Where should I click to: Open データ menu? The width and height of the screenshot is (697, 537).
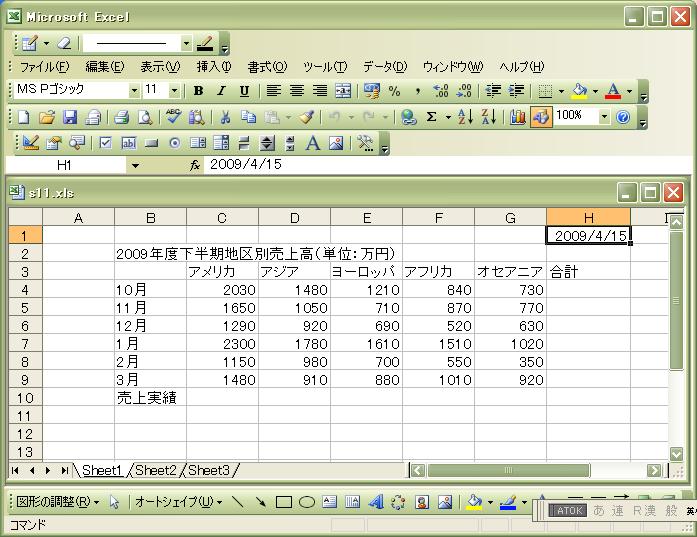pyautogui.click(x=385, y=67)
